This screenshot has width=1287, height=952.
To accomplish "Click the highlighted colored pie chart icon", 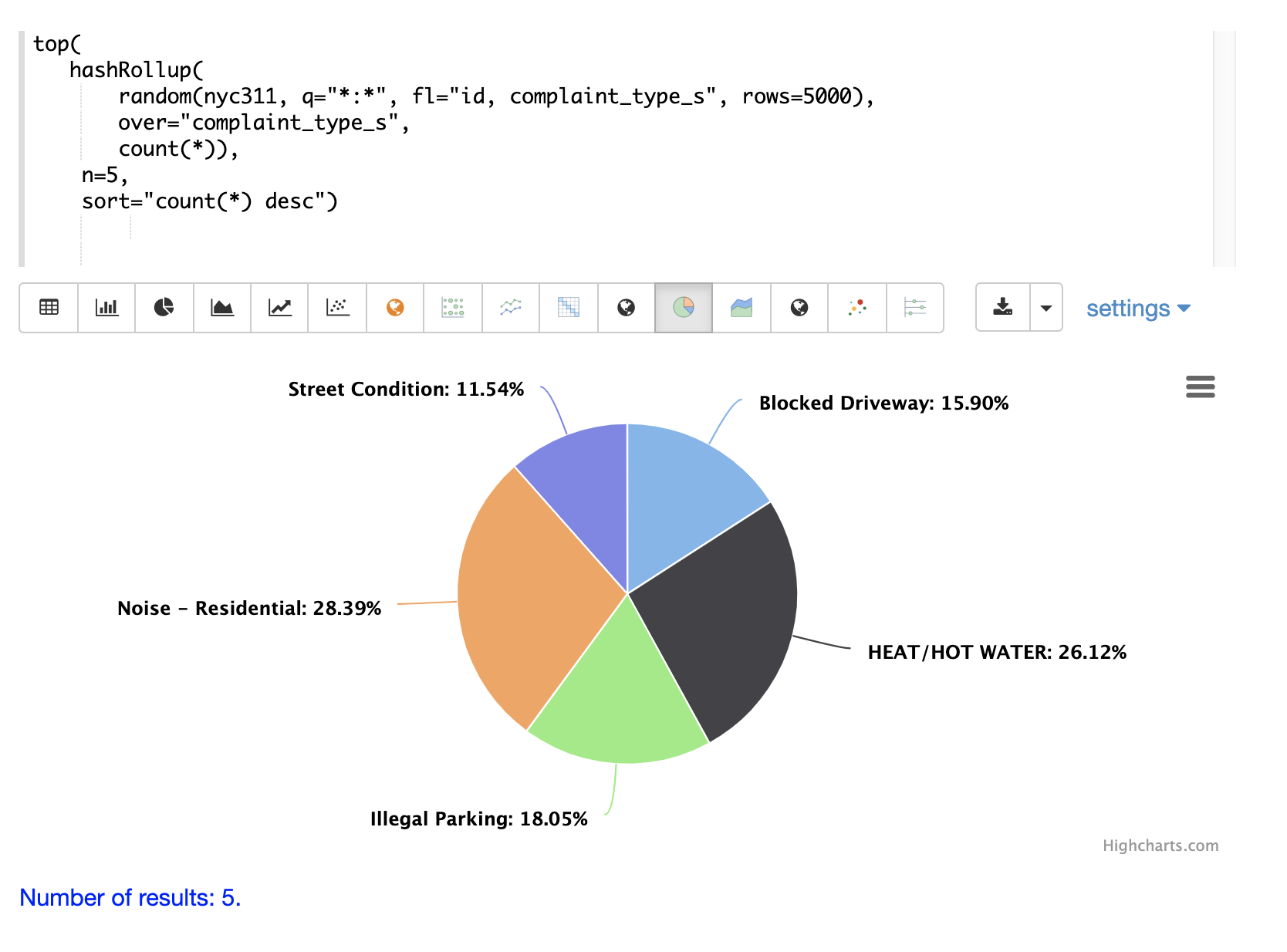I will pyautogui.click(x=684, y=307).
